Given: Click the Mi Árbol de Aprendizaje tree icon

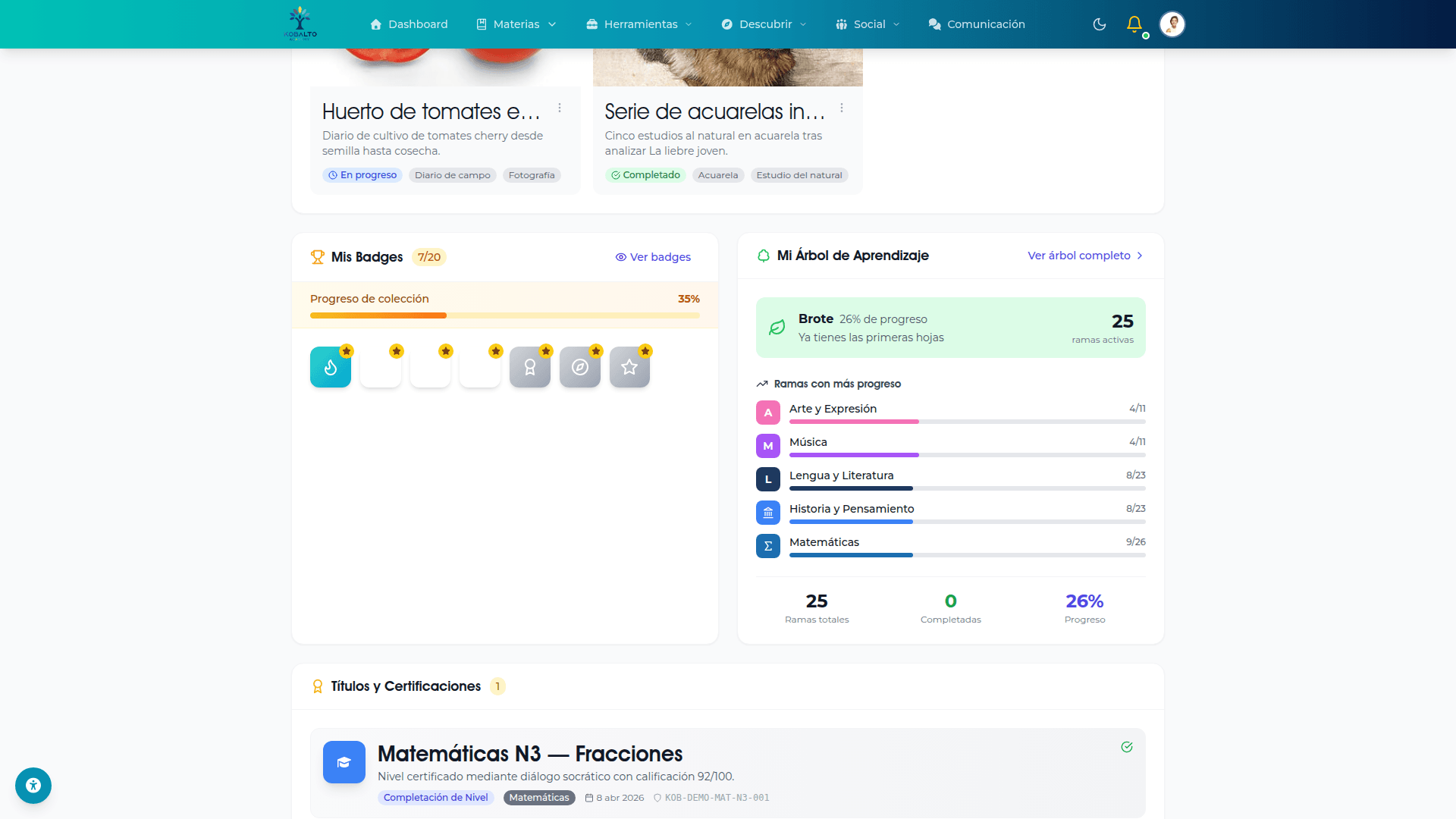Looking at the screenshot, I should [x=764, y=256].
